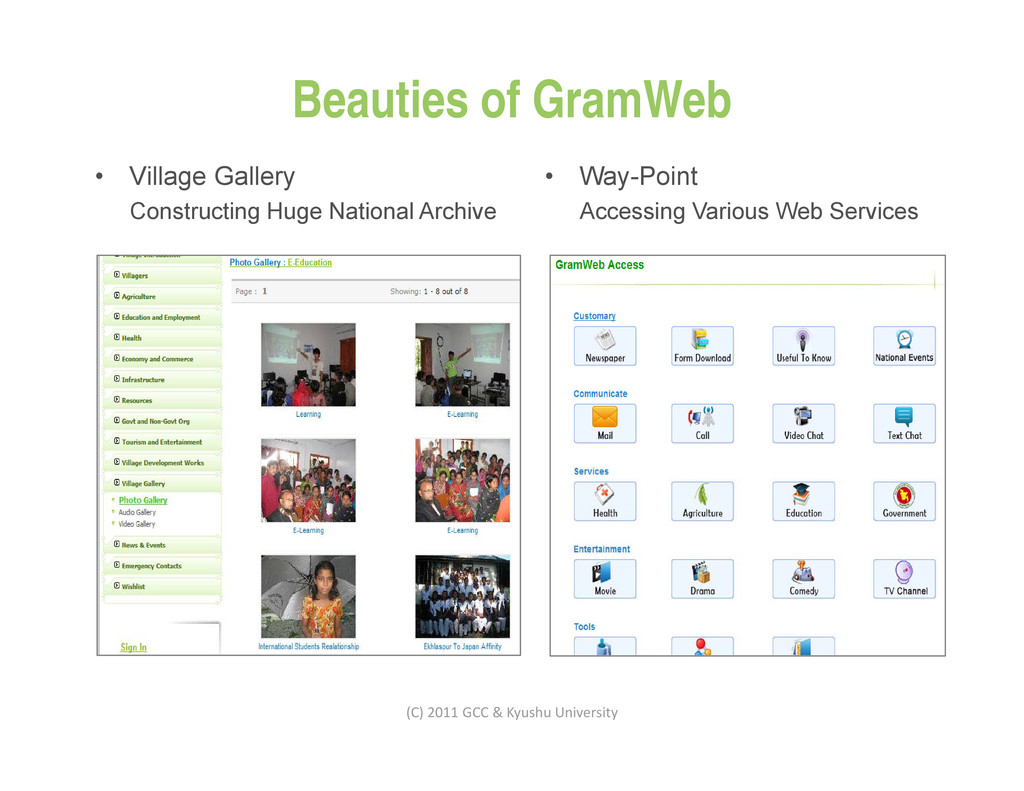Open the Education service icon
Viewport: 1024px width, 791px height.
(x=803, y=501)
